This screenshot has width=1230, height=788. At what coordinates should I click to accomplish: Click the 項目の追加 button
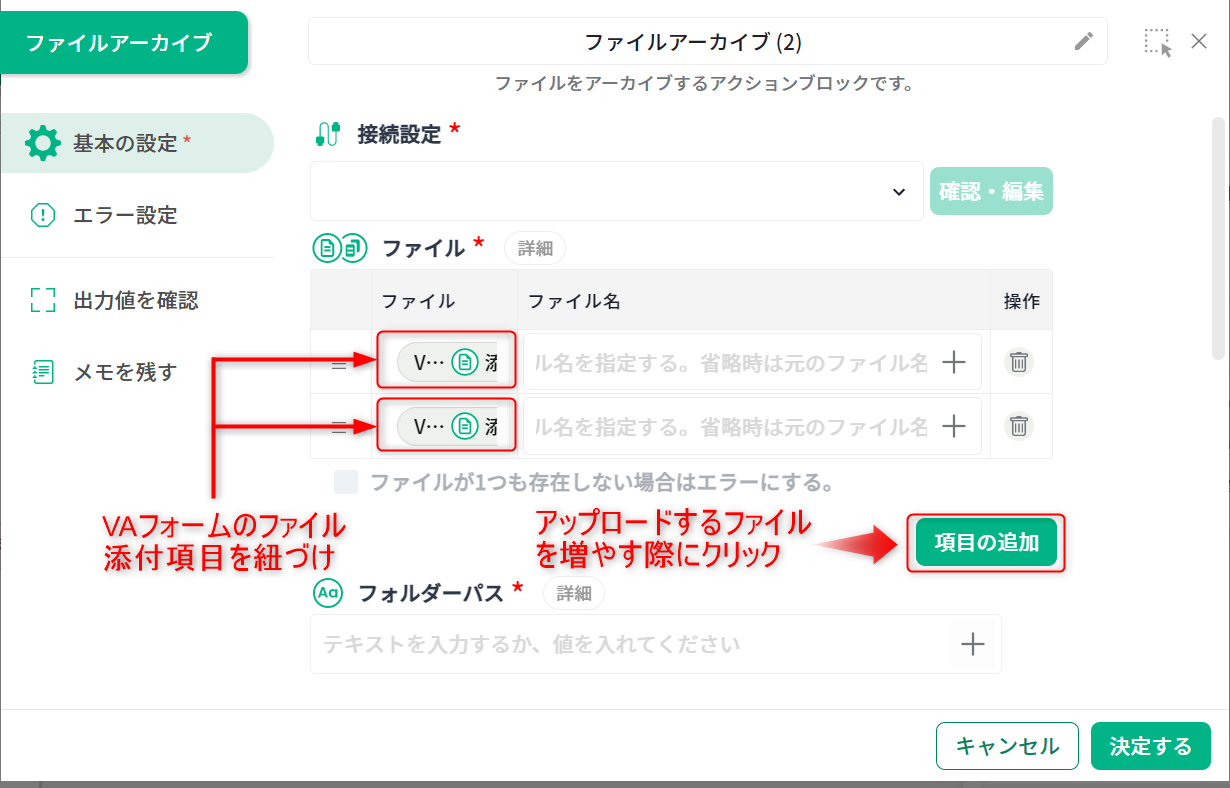(x=986, y=543)
